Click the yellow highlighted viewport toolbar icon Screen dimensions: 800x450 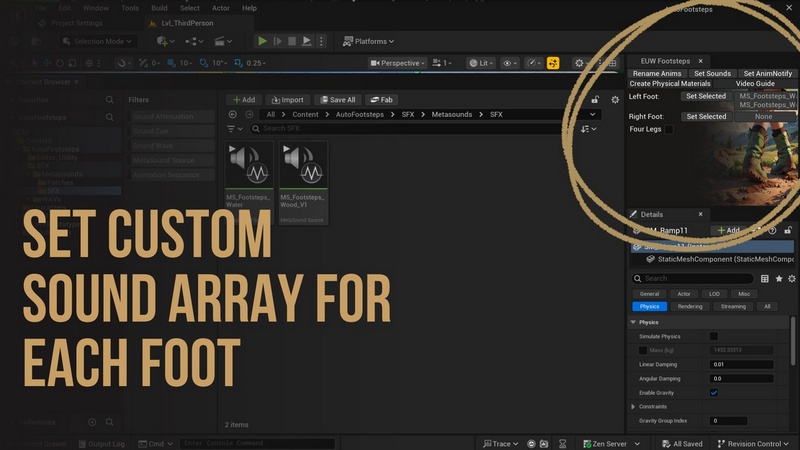552,63
